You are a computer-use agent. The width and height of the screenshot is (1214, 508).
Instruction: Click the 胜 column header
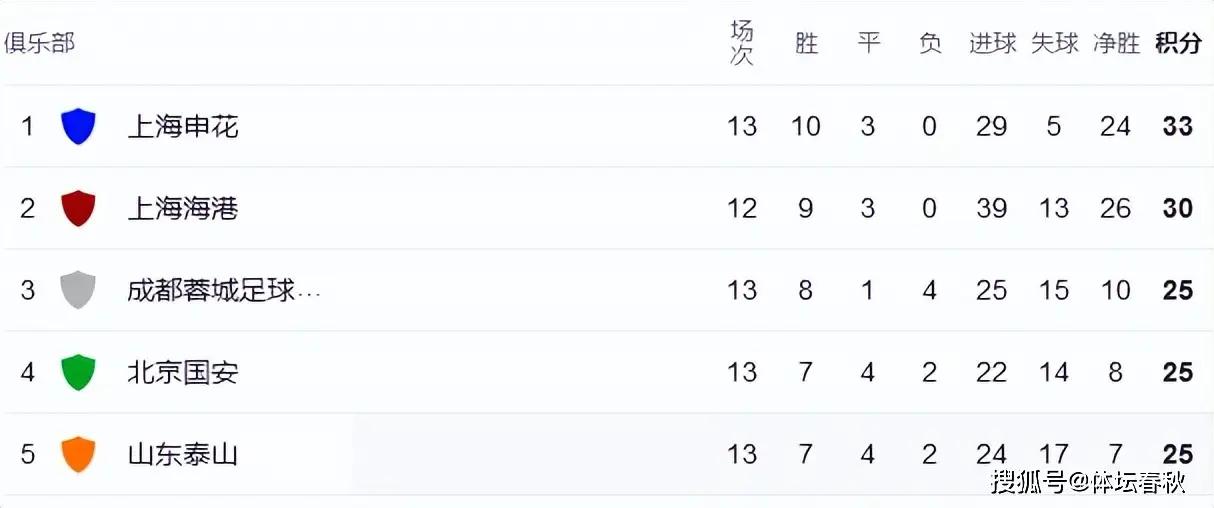[806, 43]
